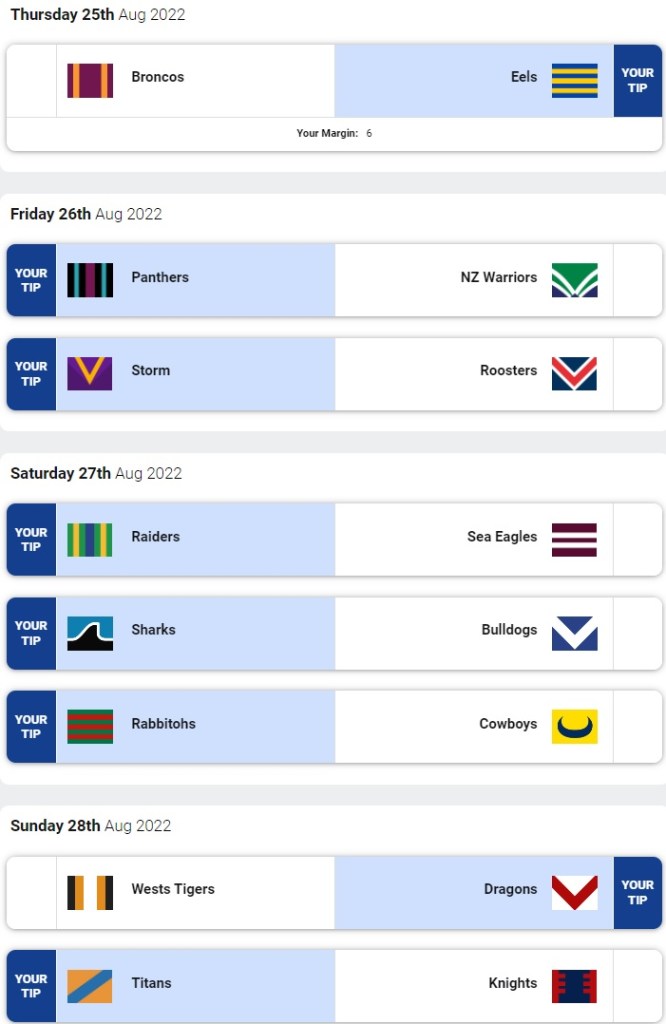Click the Your Margin value field

369,133
